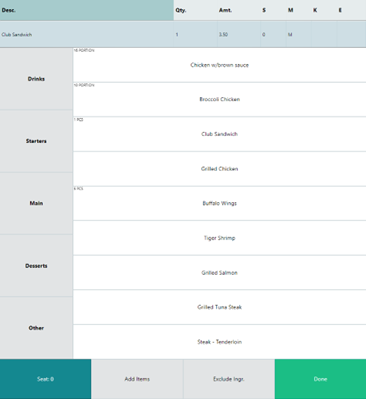Click the 3.50 amount in order row
Viewport: 366px width, 399px height.
(223, 35)
